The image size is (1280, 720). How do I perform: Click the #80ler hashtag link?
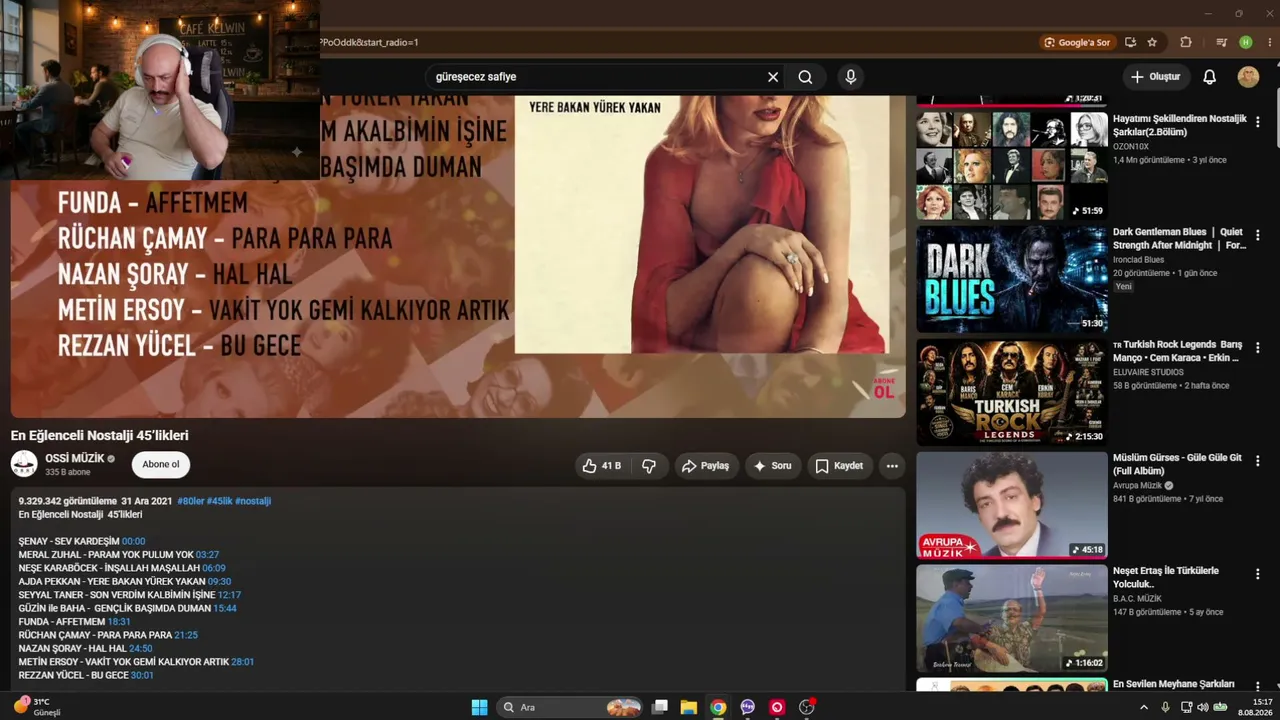[191, 501]
